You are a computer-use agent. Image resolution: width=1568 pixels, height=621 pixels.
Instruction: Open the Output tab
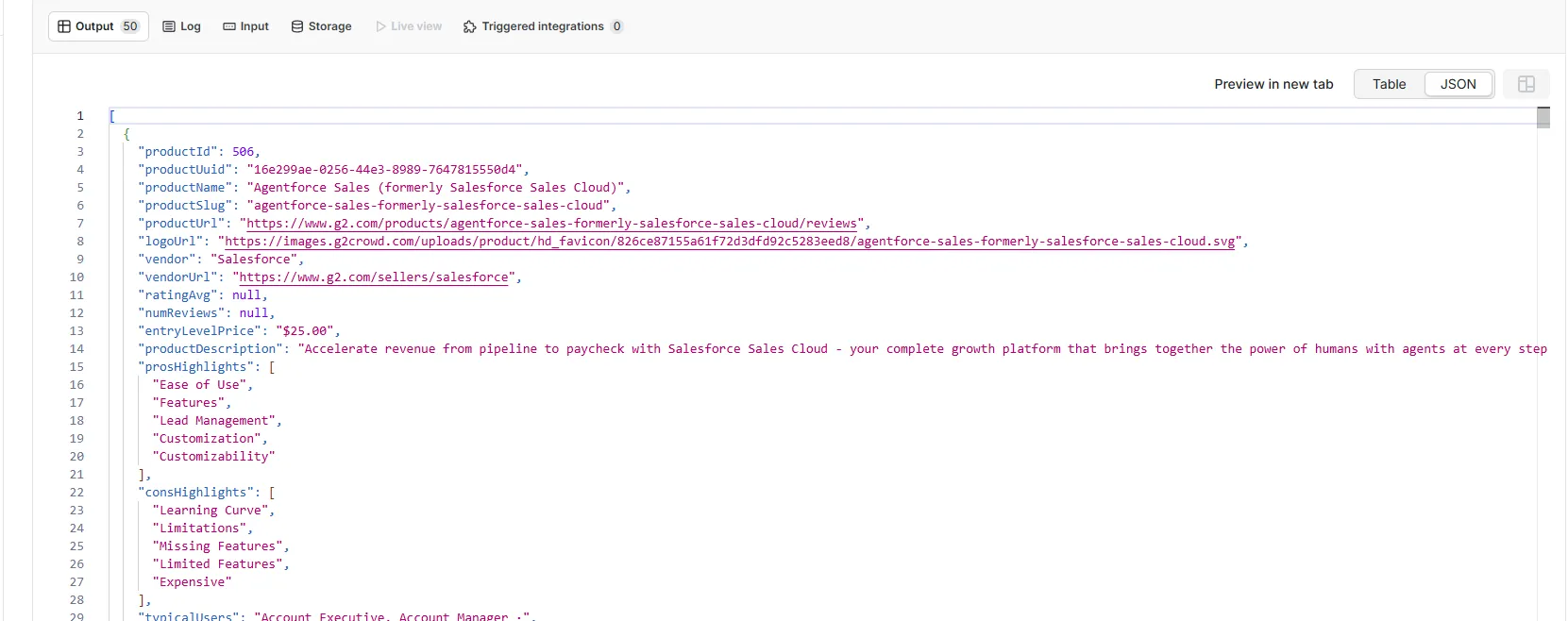(x=98, y=26)
